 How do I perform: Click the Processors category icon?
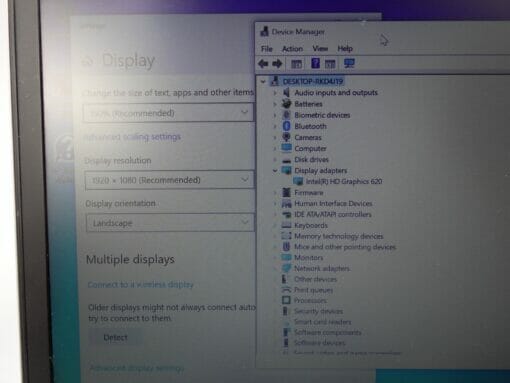(286, 300)
